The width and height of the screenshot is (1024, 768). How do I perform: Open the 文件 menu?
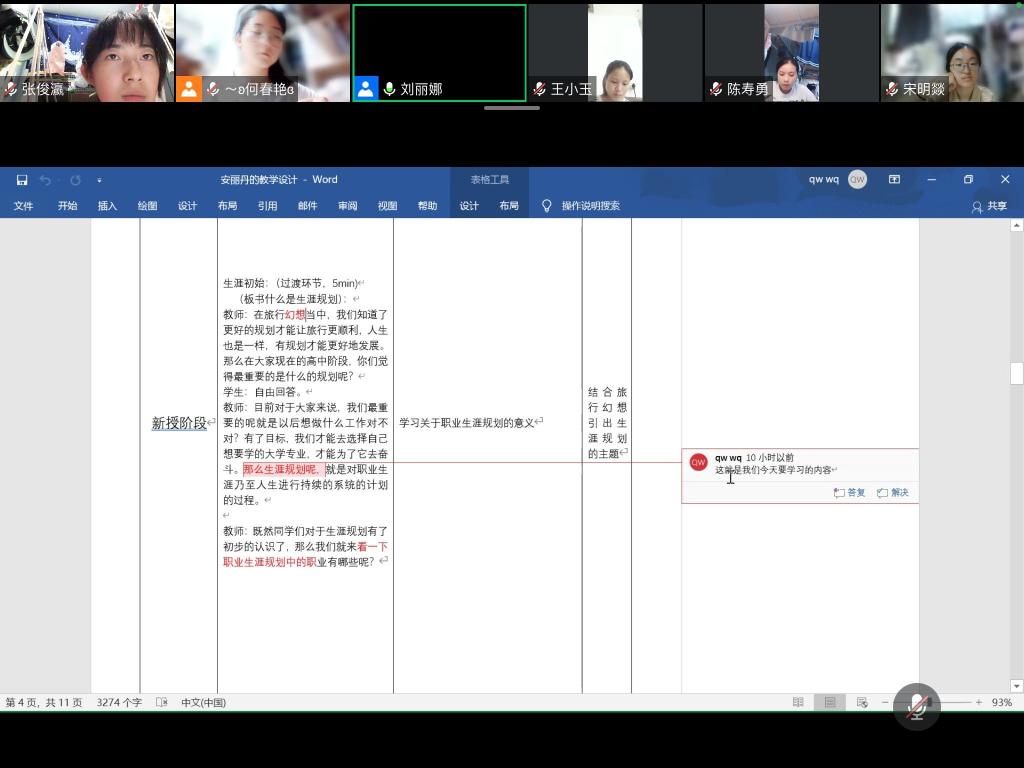click(x=23, y=206)
